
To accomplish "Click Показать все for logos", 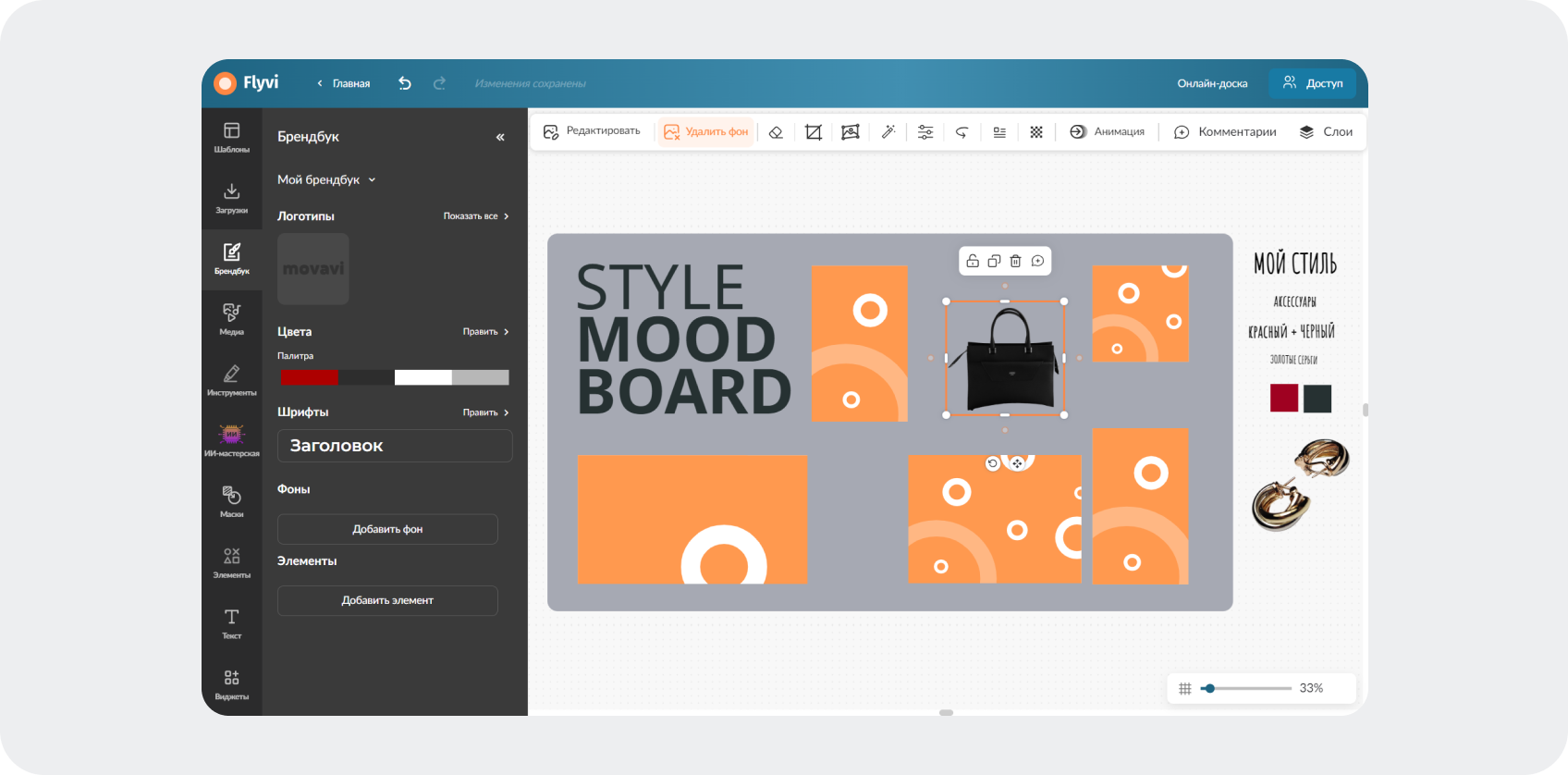I will (x=476, y=216).
